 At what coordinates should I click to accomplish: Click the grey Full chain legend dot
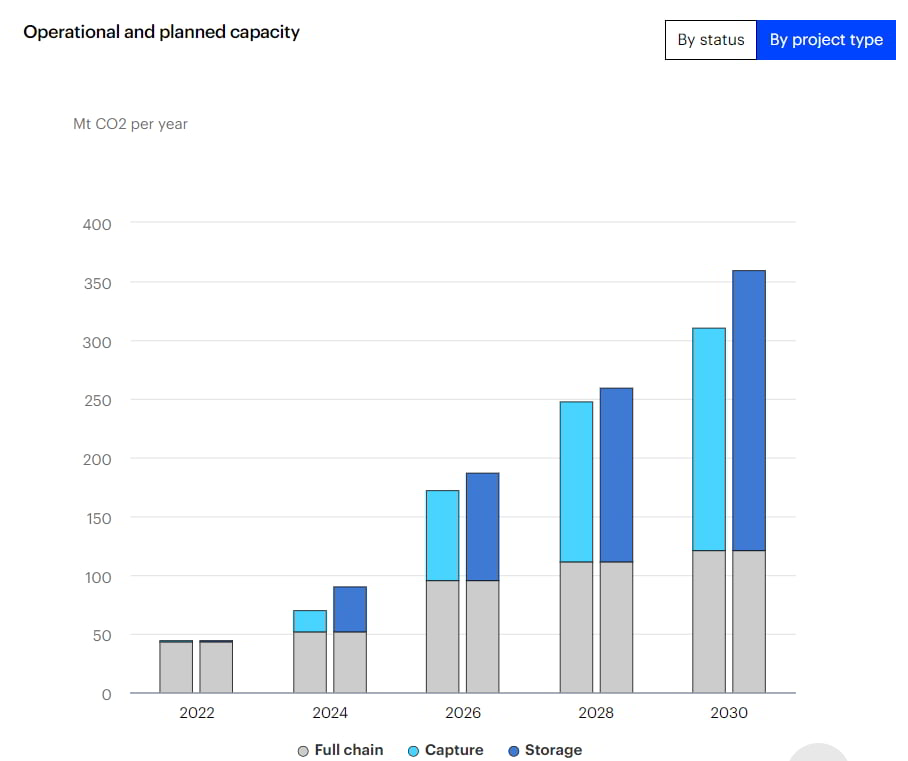[303, 751]
